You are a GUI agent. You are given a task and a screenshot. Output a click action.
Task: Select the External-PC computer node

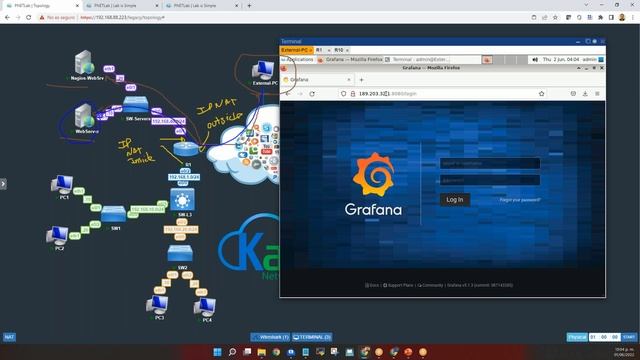tap(263, 70)
